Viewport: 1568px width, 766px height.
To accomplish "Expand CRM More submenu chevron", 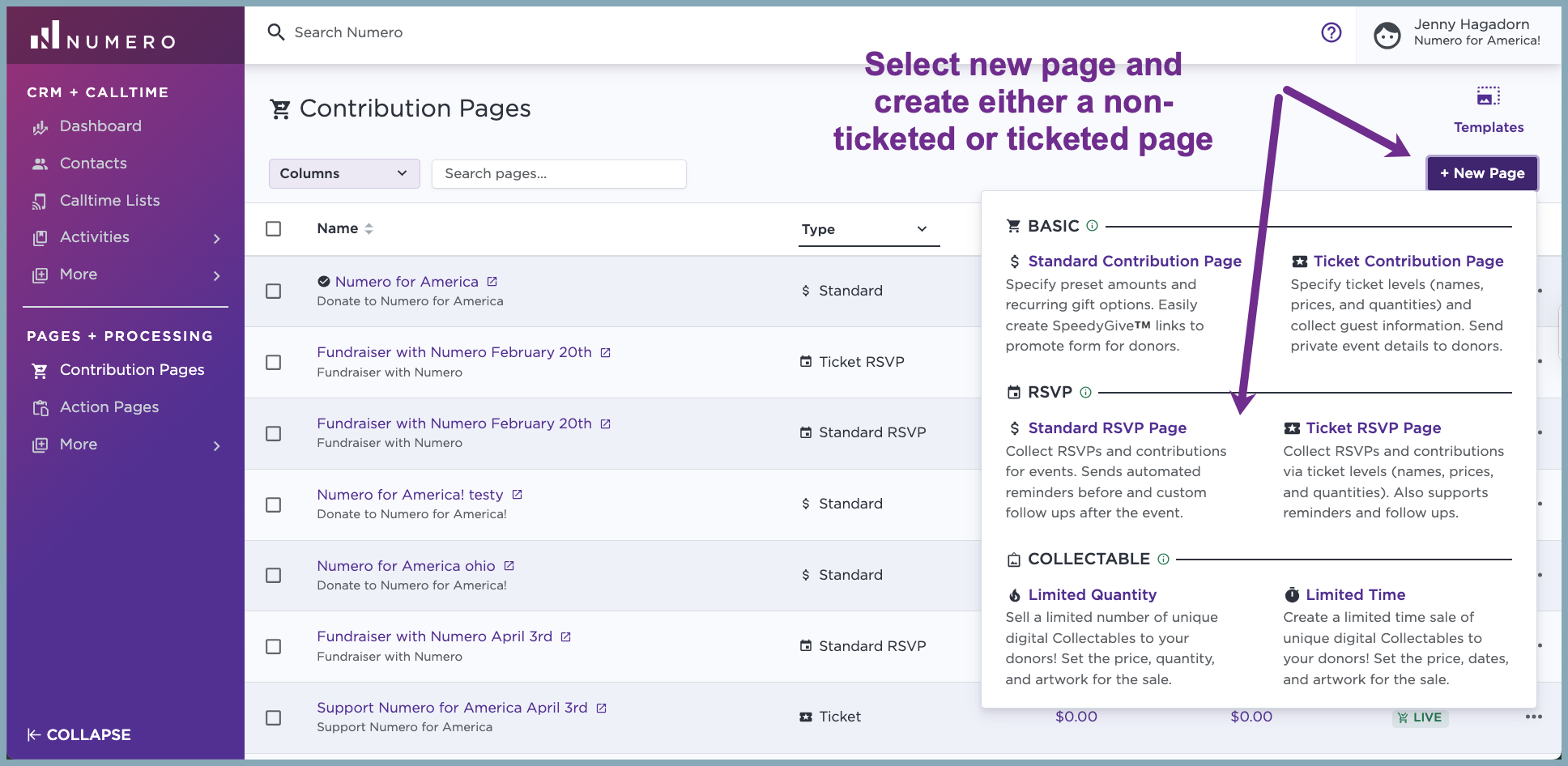I will [x=216, y=276].
